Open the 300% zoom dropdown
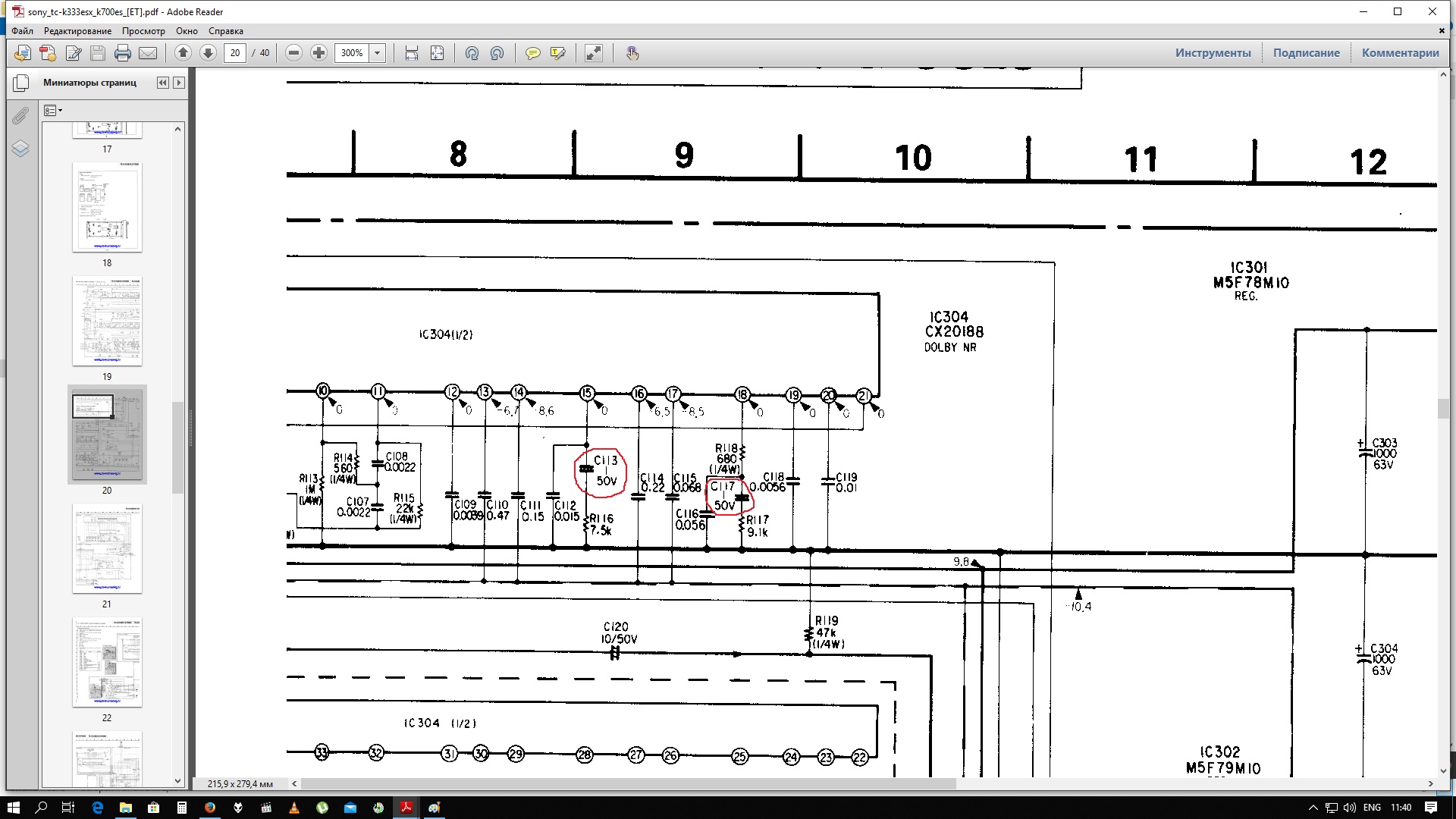The height and width of the screenshot is (819, 1456). (x=377, y=53)
